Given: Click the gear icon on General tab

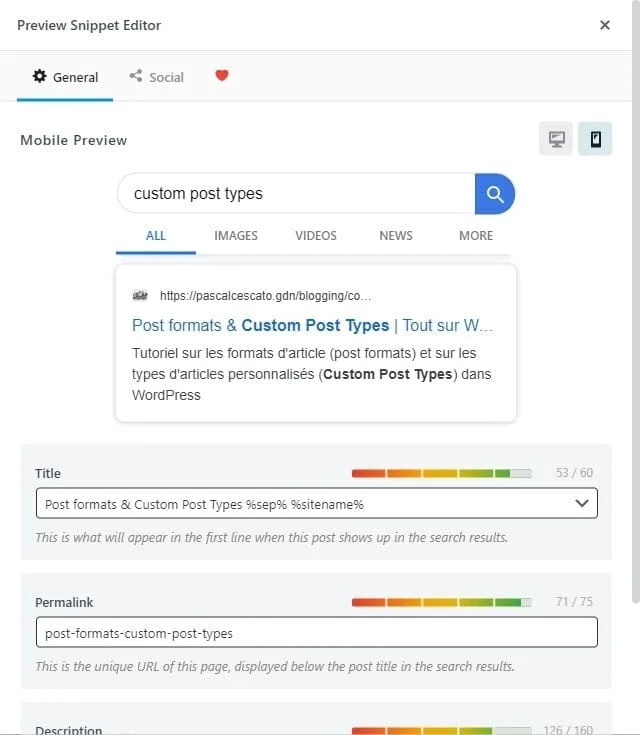Looking at the screenshot, I should pos(40,76).
